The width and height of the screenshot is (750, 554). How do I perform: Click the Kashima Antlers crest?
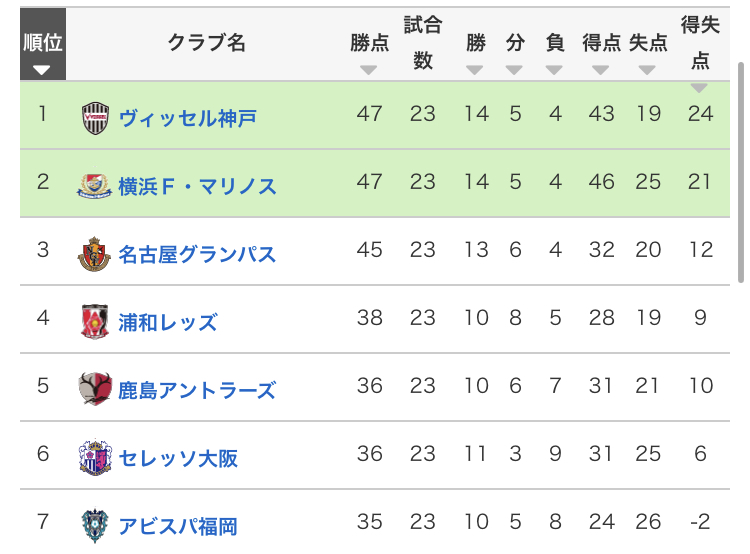pyautogui.click(x=95, y=389)
